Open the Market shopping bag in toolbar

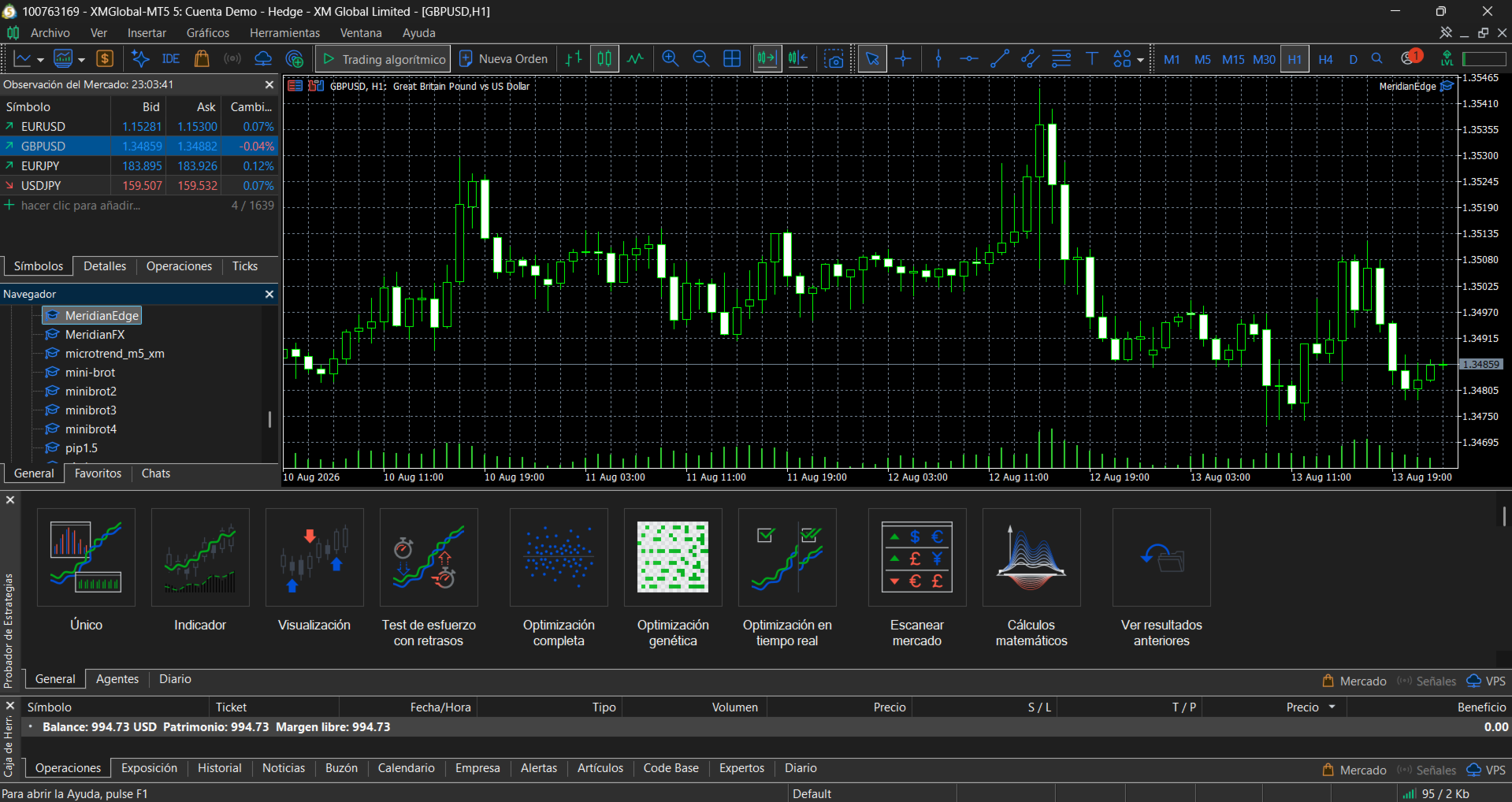[x=202, y=59]
